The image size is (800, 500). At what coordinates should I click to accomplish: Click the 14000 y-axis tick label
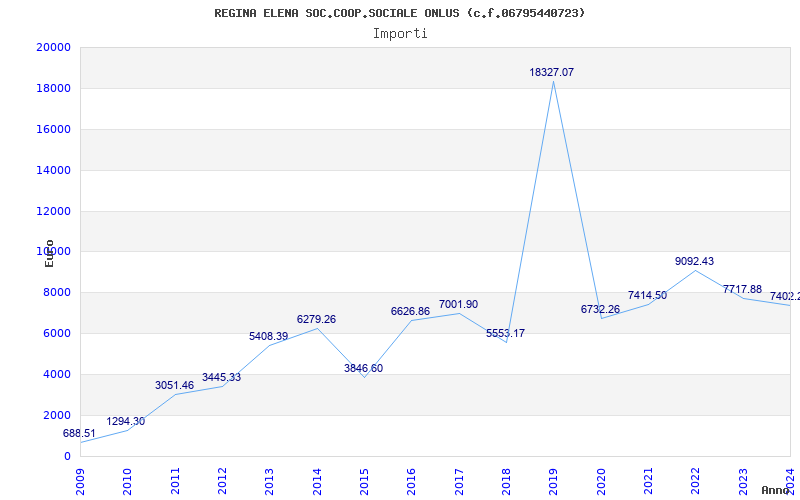(x=54, y=170)
